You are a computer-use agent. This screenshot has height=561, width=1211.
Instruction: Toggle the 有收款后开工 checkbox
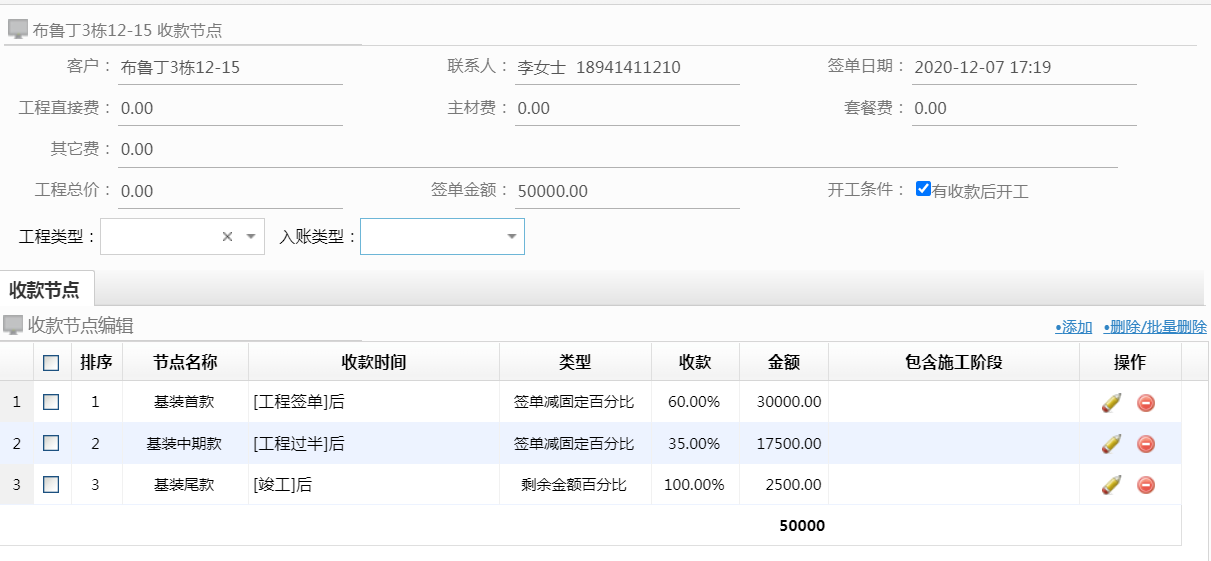click(923, 189)
